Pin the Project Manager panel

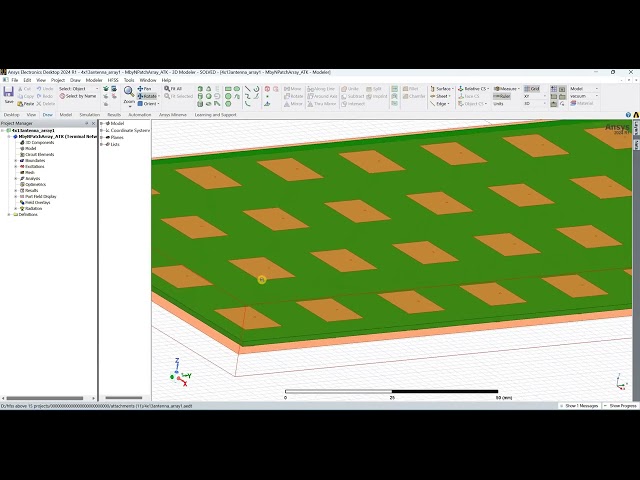click(x=87, y=123)
